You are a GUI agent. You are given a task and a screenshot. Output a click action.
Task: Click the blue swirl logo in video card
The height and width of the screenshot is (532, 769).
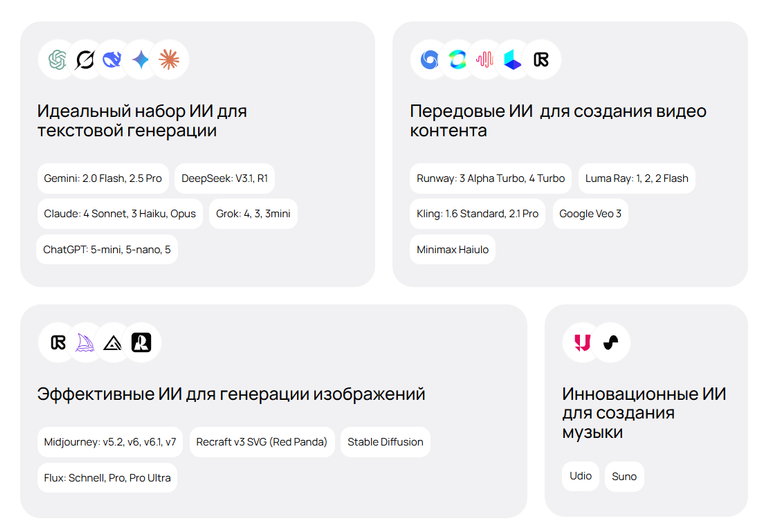pyautogui.click(x=430, y=60)
